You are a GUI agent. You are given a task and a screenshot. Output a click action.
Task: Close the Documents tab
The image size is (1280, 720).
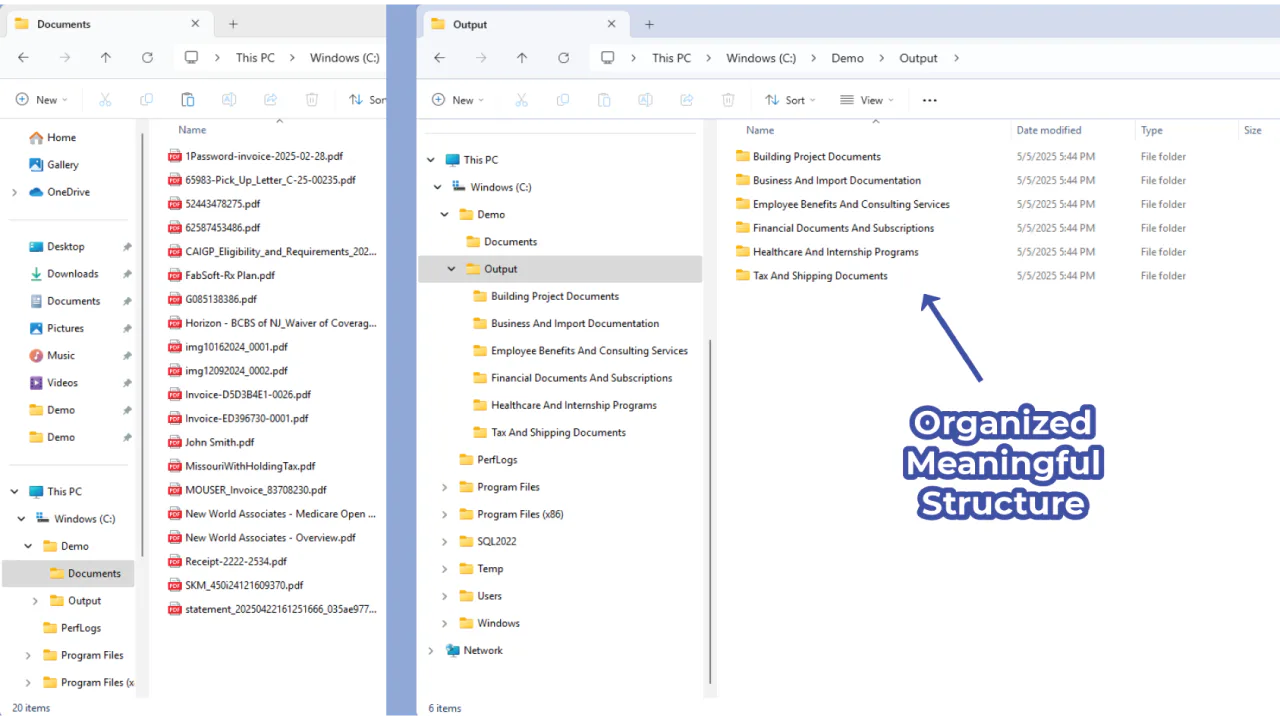coord(195,24)
